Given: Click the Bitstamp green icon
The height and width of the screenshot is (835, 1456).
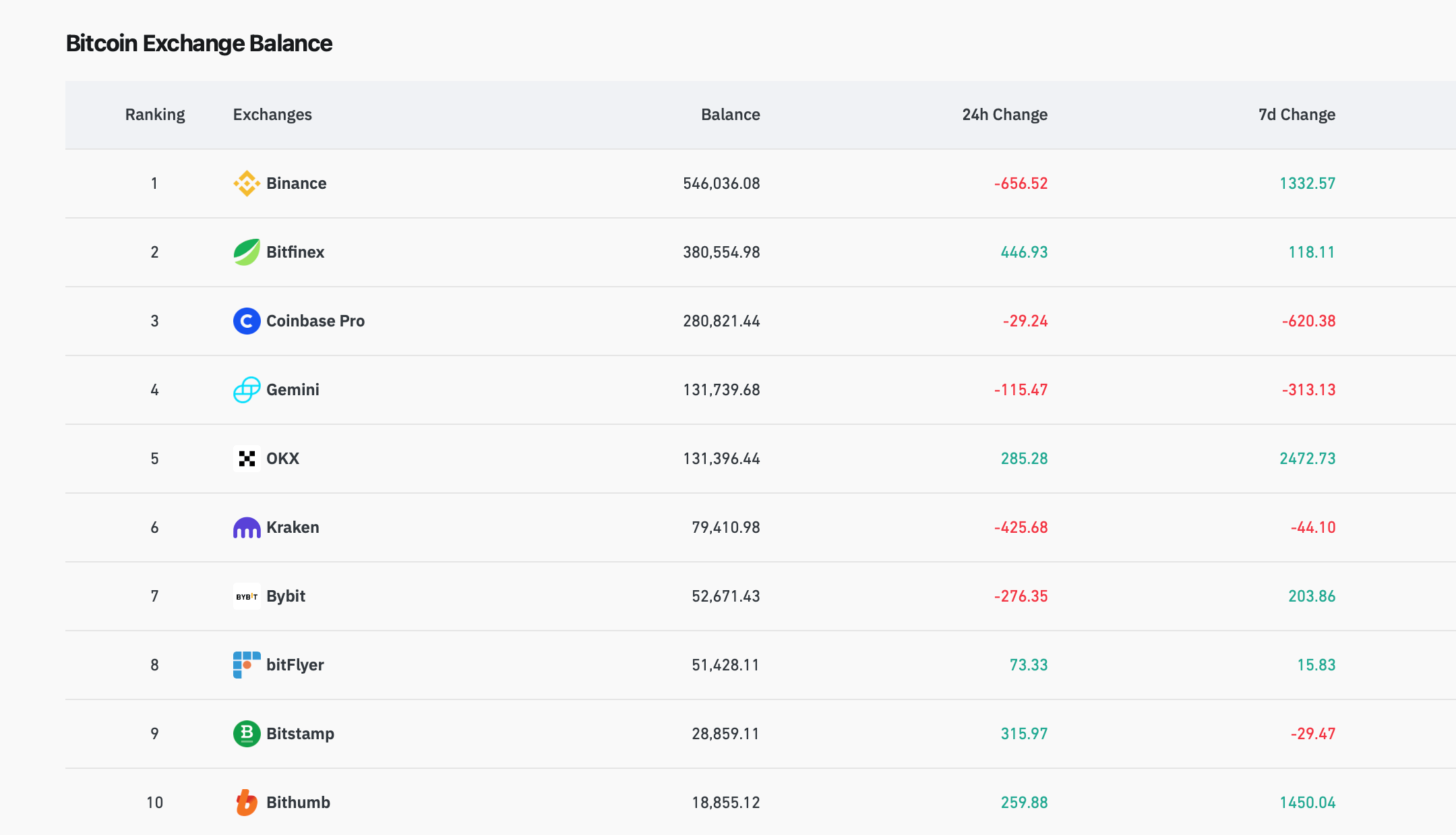Looking at the screenshot, I should click(x=247, y=734).
